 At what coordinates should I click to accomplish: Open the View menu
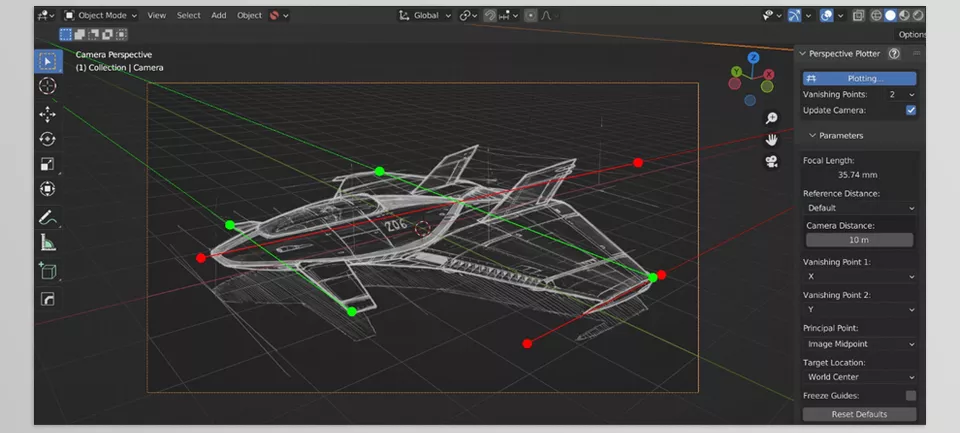pos(157,15)
